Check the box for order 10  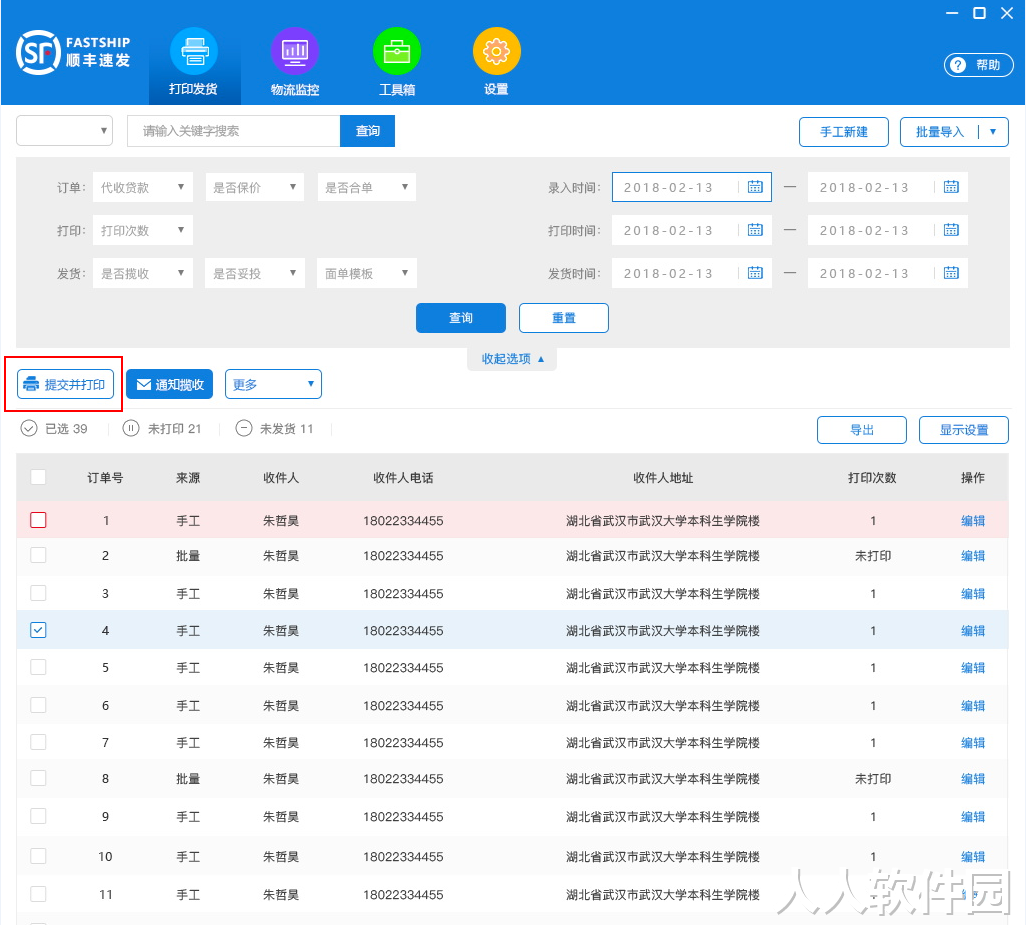tap(39, 856)
